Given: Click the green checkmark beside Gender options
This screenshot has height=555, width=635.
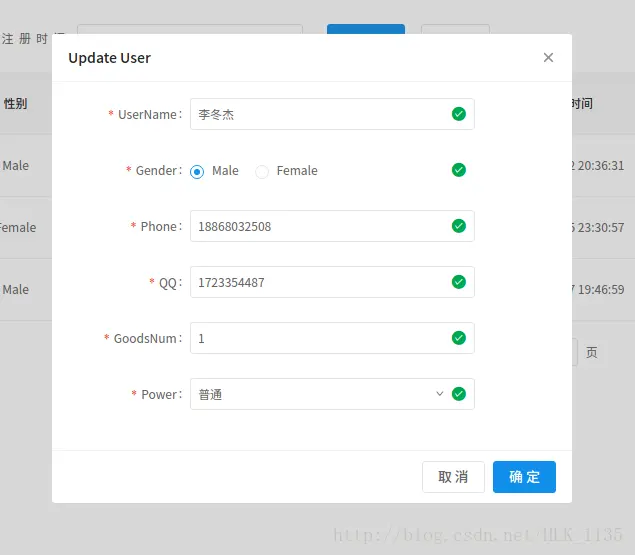Looking at the screenshot, I should pos(459,170).
